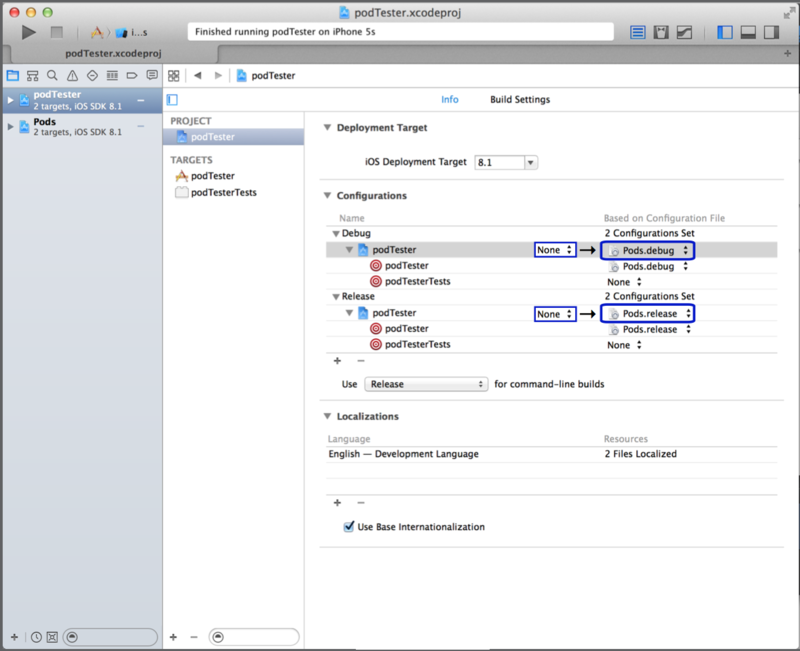Image resolution: width=800 pixels, height=651 pixels.
Task: Show recent files filter clock icon
Action: [x=36, y=637]
